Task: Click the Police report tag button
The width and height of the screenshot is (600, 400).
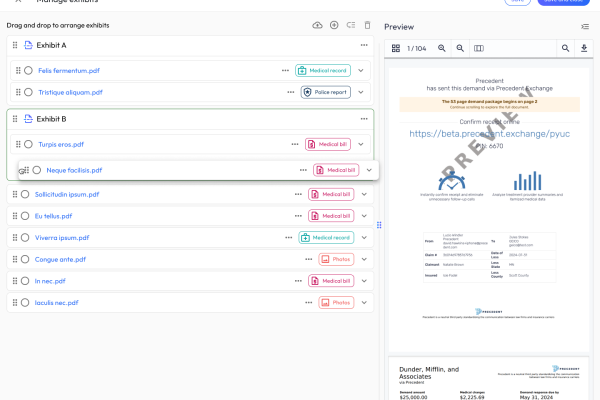Action: tap(325, 92)
